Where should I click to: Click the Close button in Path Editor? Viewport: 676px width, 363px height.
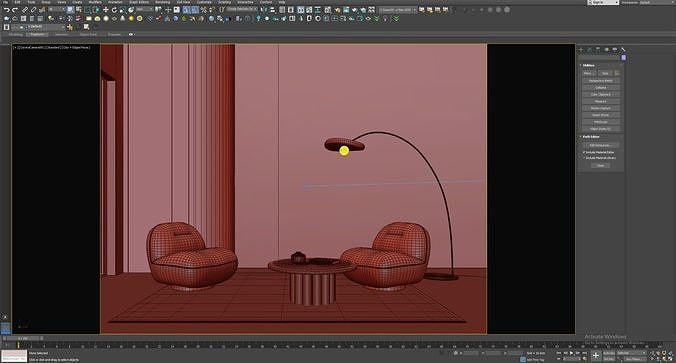[x=600, y=165]
